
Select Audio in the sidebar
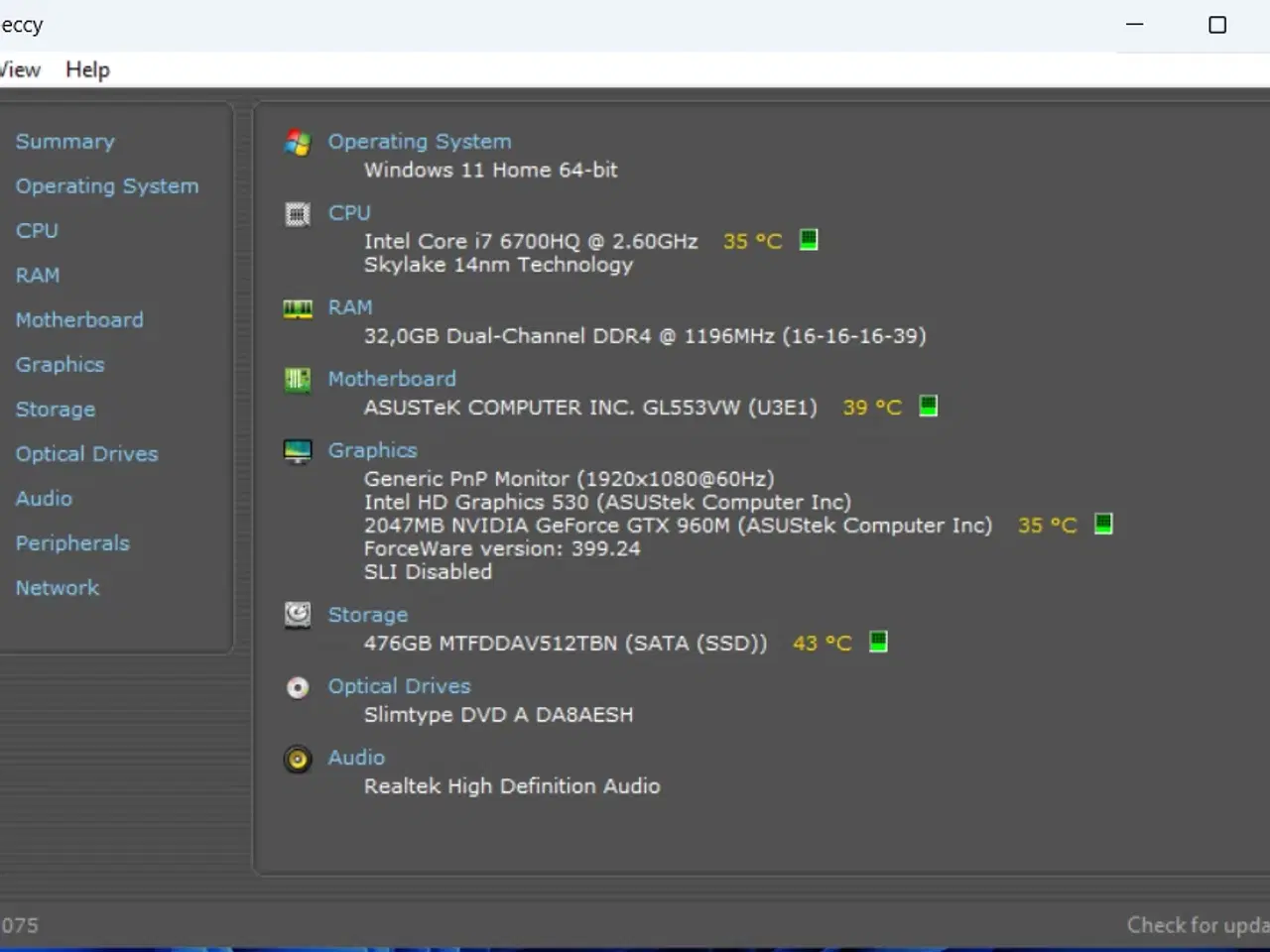[x=44, y=499]
